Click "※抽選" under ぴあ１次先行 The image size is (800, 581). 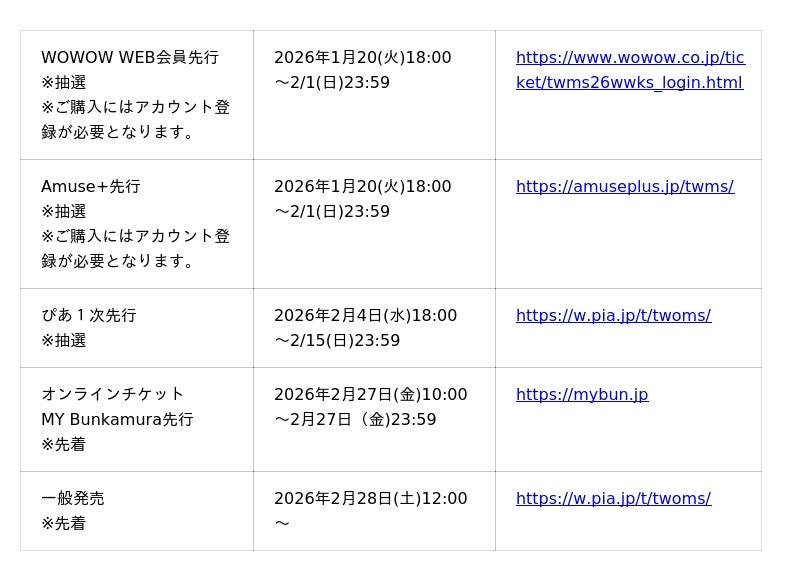(64, 341)
